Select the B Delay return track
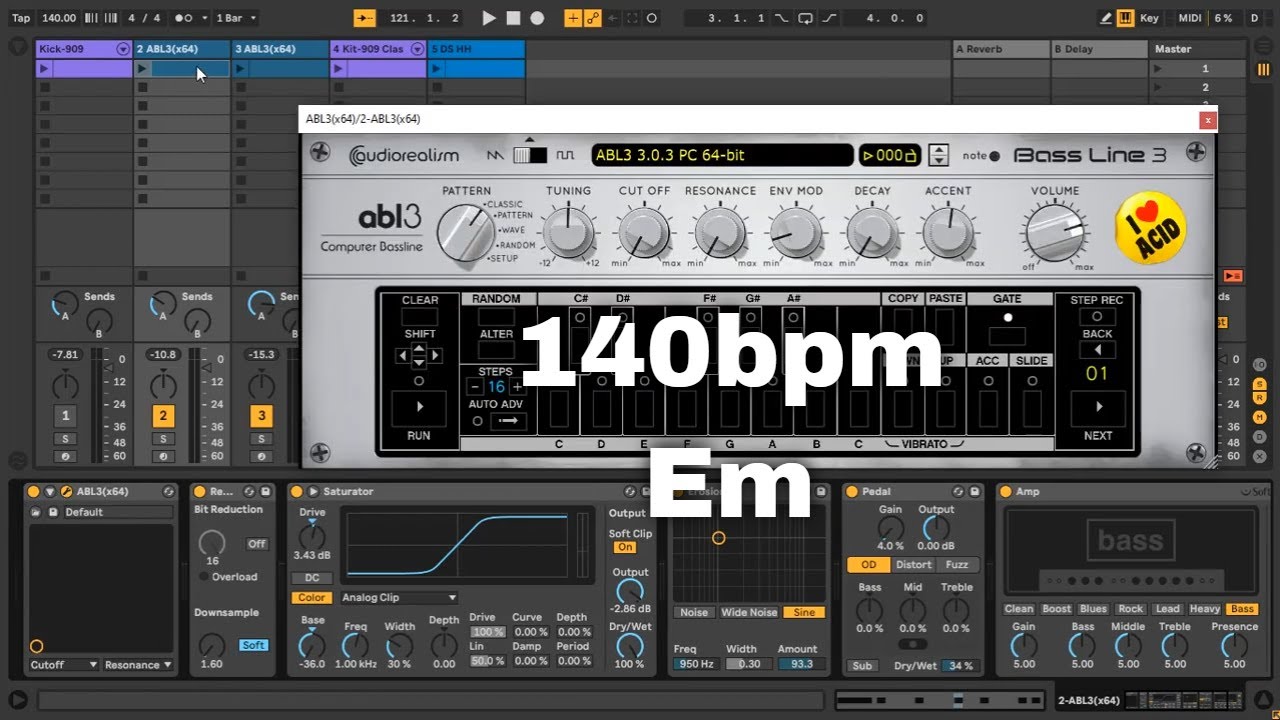The width and height of the screenshot is (1280, 720). [1098, 49]
